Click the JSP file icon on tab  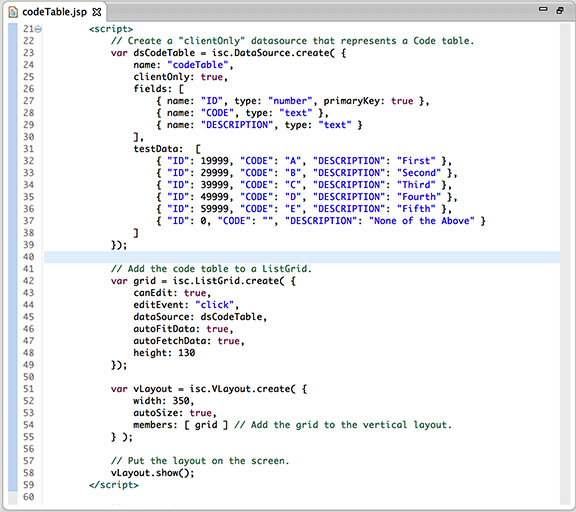(13, 12)
